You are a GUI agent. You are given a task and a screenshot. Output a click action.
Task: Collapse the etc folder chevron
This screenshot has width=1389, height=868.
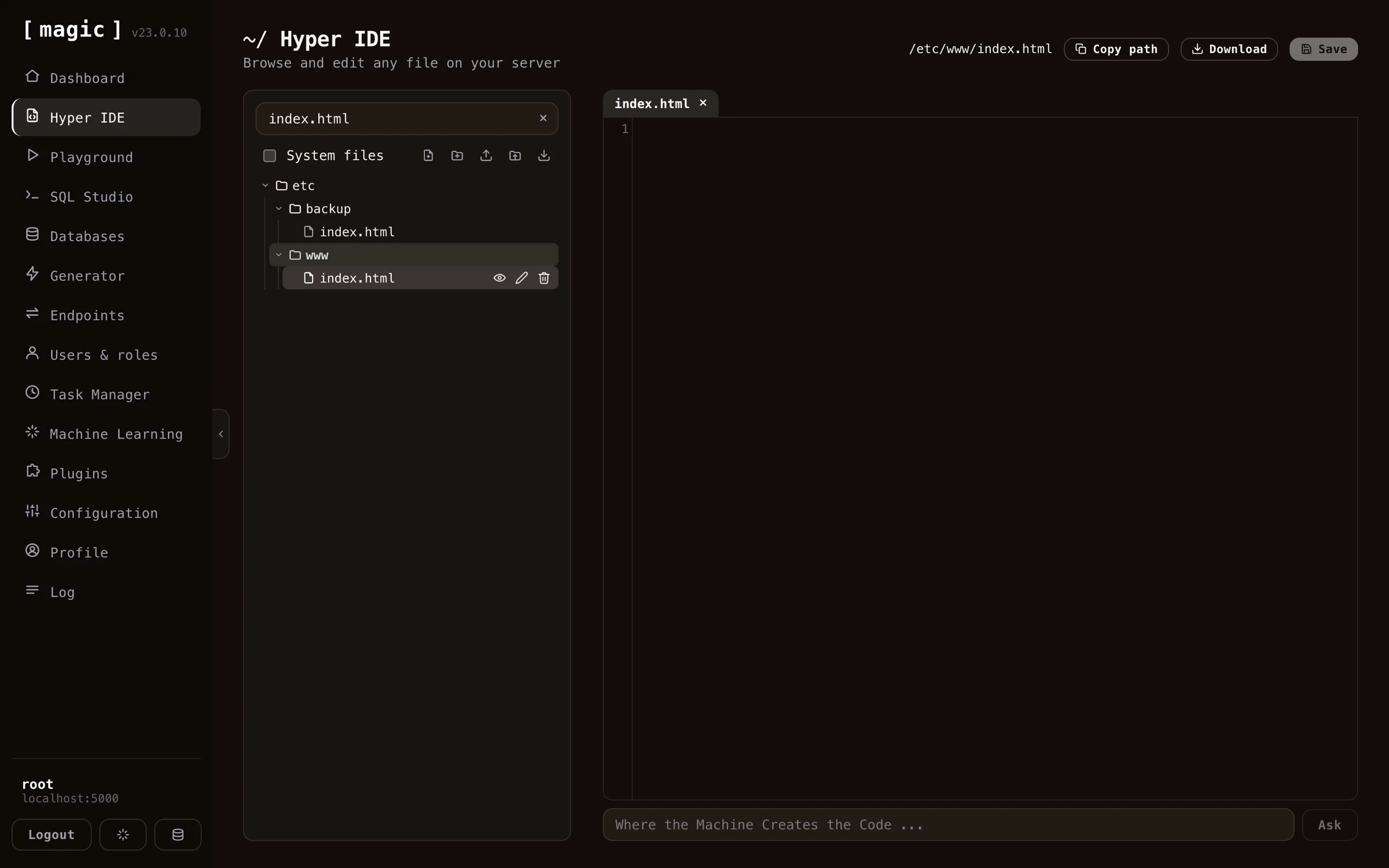(265, 186)
